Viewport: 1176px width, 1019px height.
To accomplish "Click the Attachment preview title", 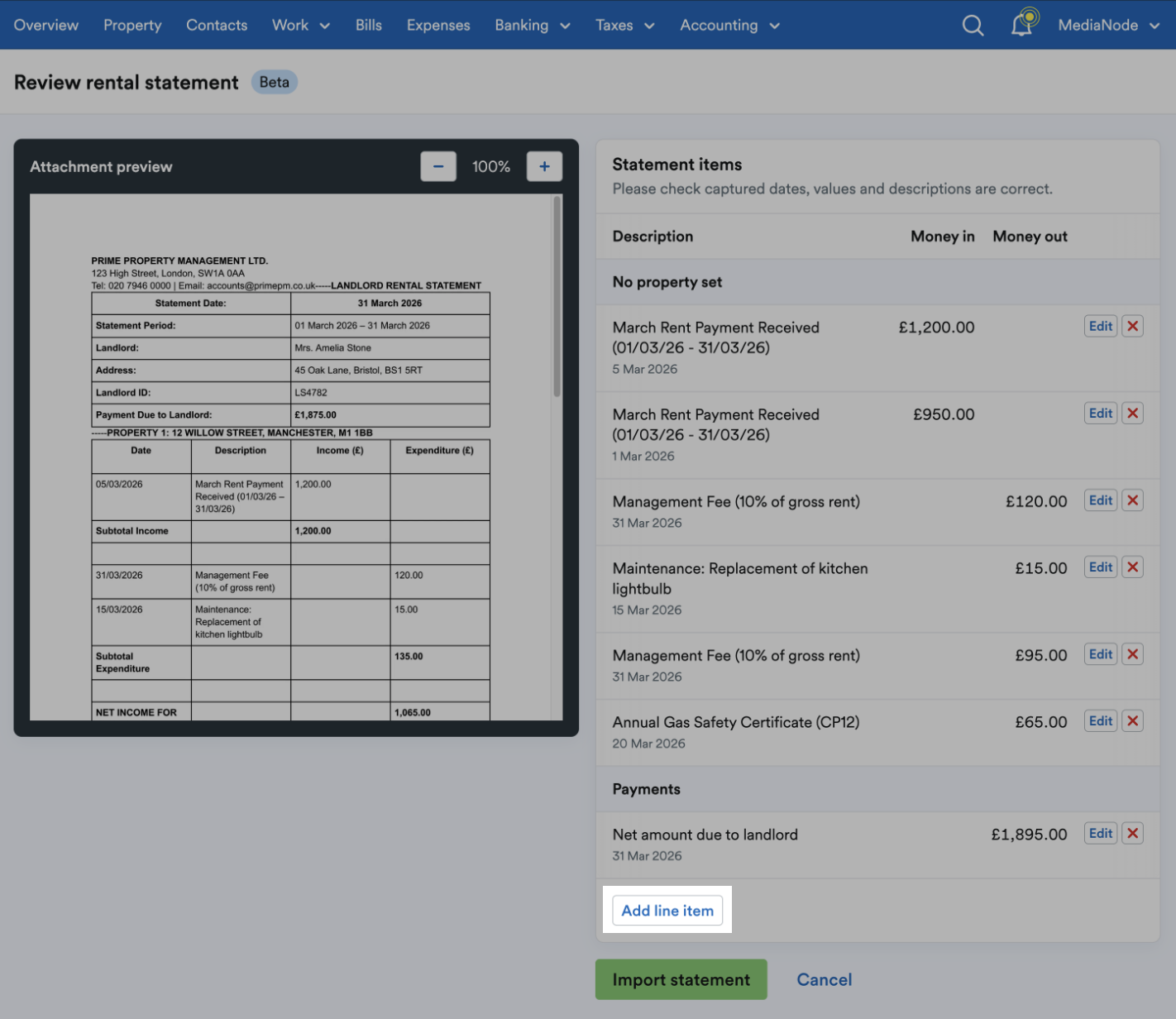I will (102, 166).
